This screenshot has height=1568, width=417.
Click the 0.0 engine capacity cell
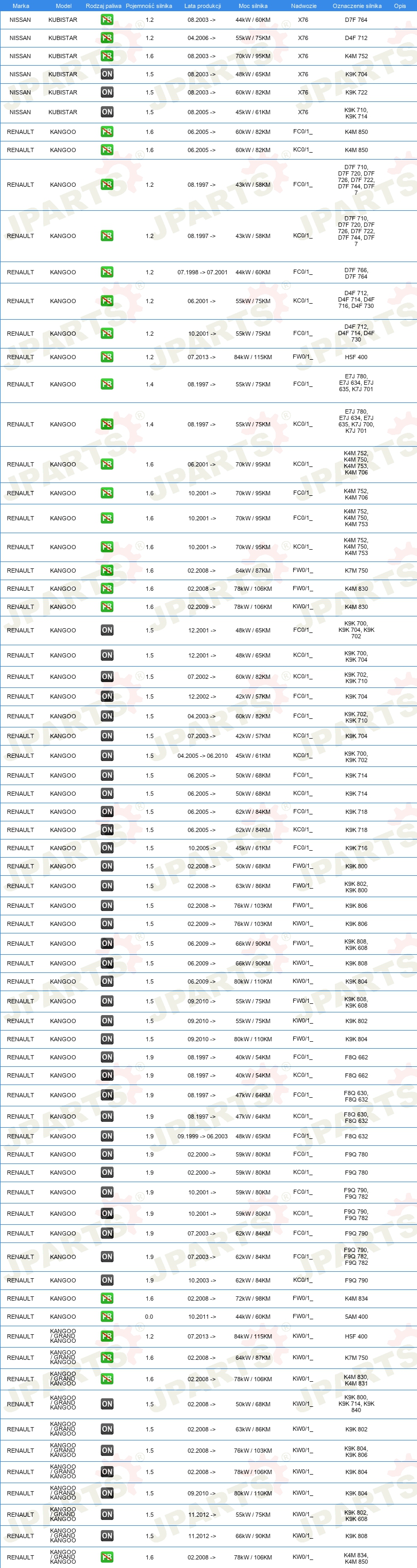click(x=149, y=1317)
